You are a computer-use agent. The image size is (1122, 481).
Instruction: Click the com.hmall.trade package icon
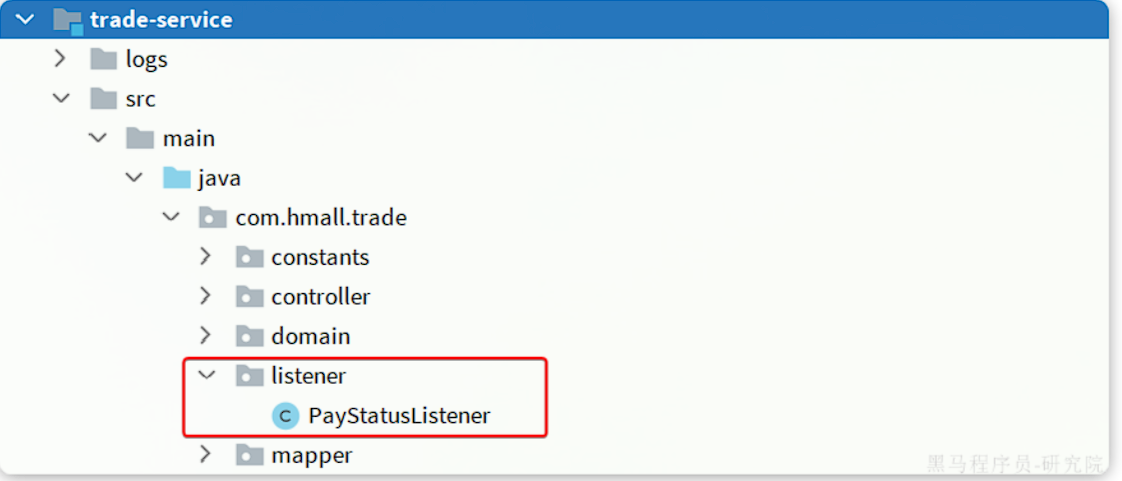[212, 218]
